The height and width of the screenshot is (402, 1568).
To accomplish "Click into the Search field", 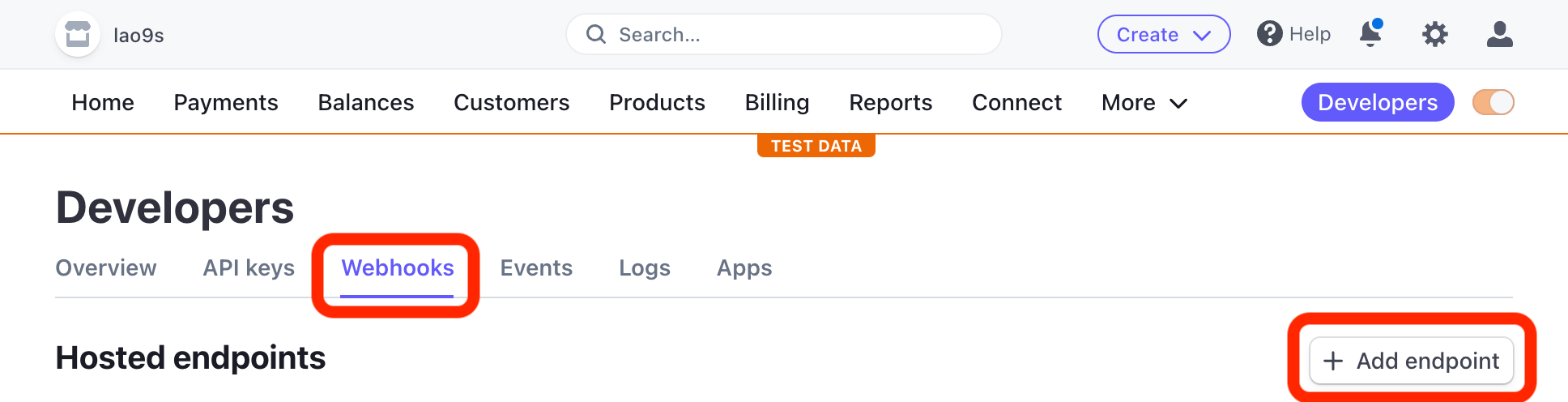I will pyautogui.click(x=783, y=34).
